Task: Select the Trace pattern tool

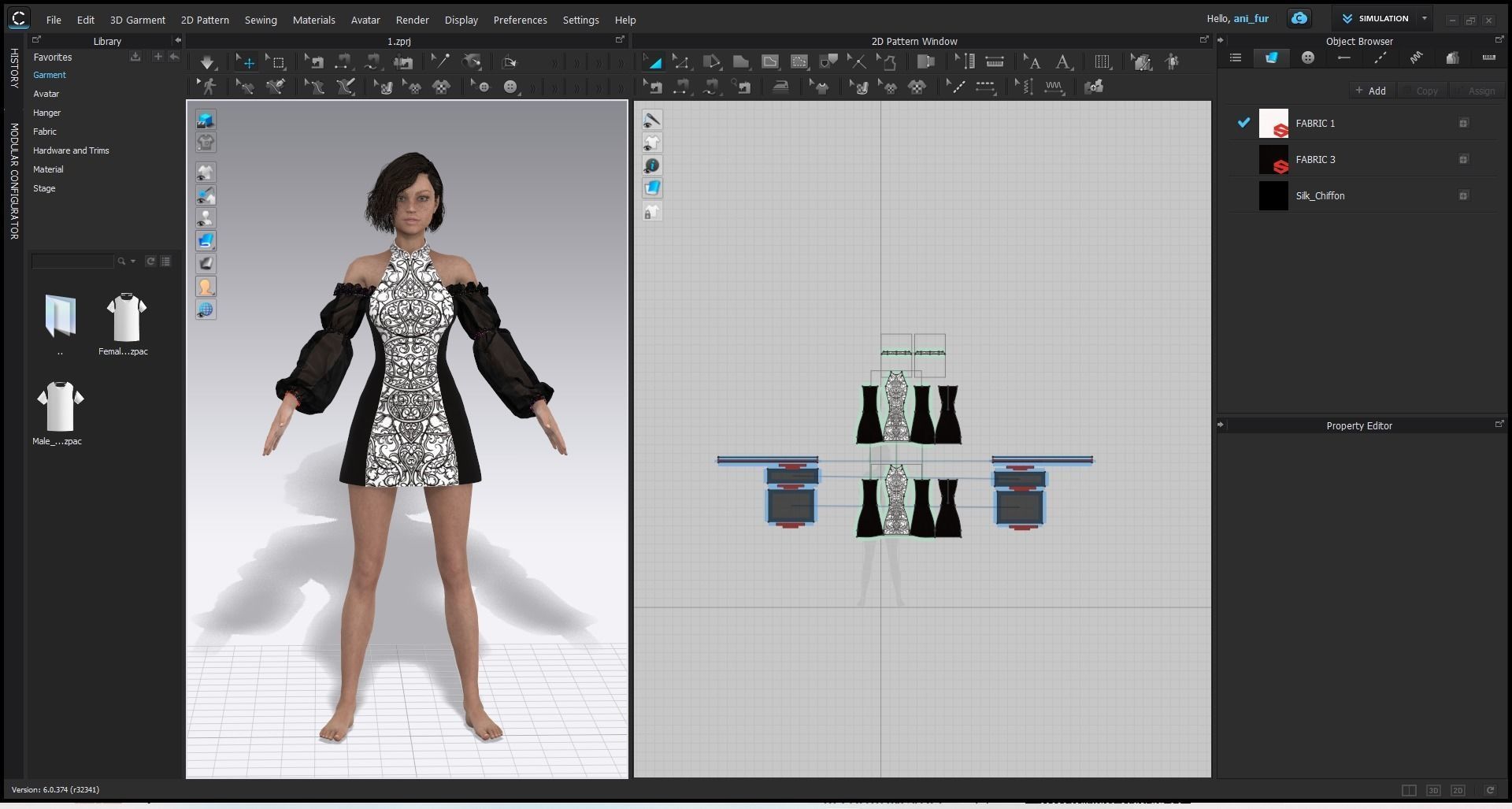Action: 887,62
